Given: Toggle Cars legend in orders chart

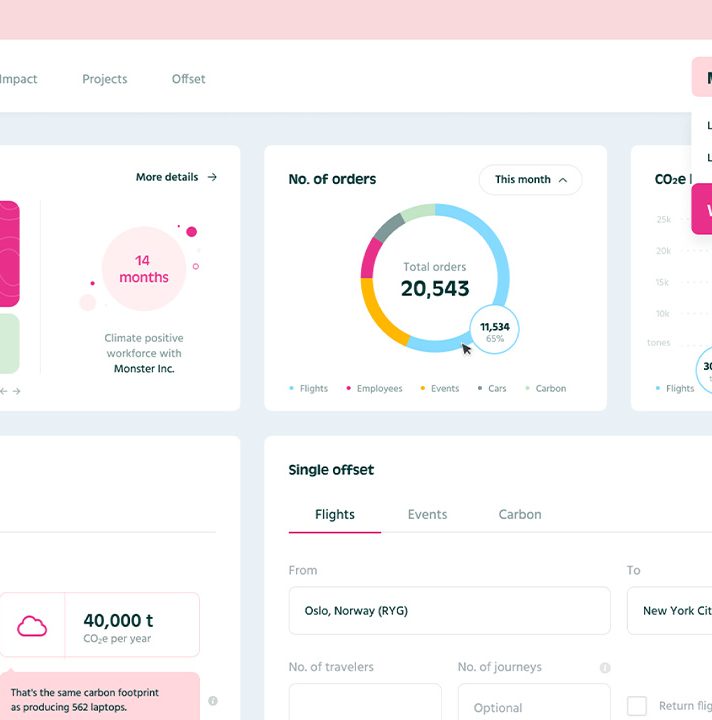Looking at the screenshot, I should [492, 388].
